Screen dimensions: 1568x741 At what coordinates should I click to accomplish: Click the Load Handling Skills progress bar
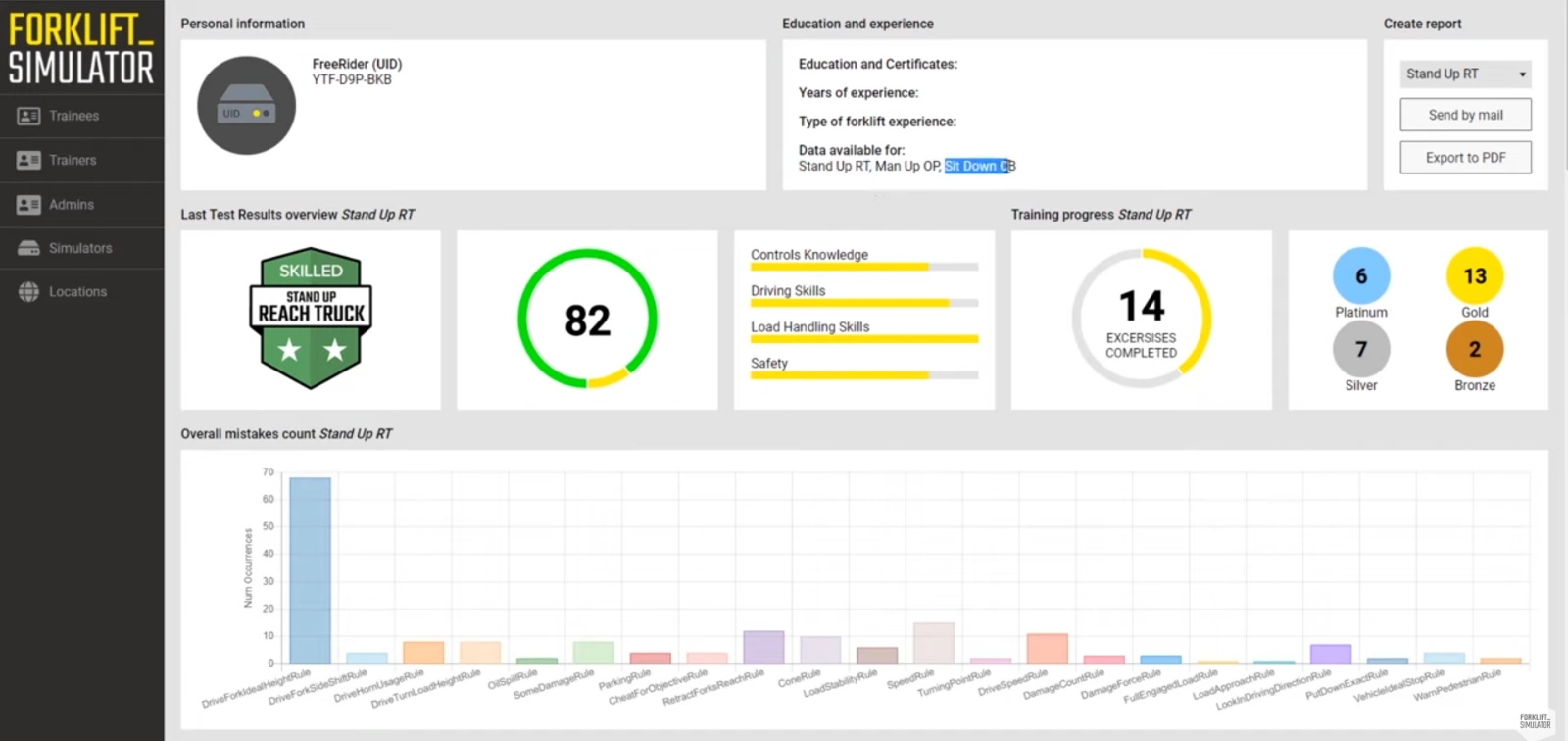tap(863, 339)
